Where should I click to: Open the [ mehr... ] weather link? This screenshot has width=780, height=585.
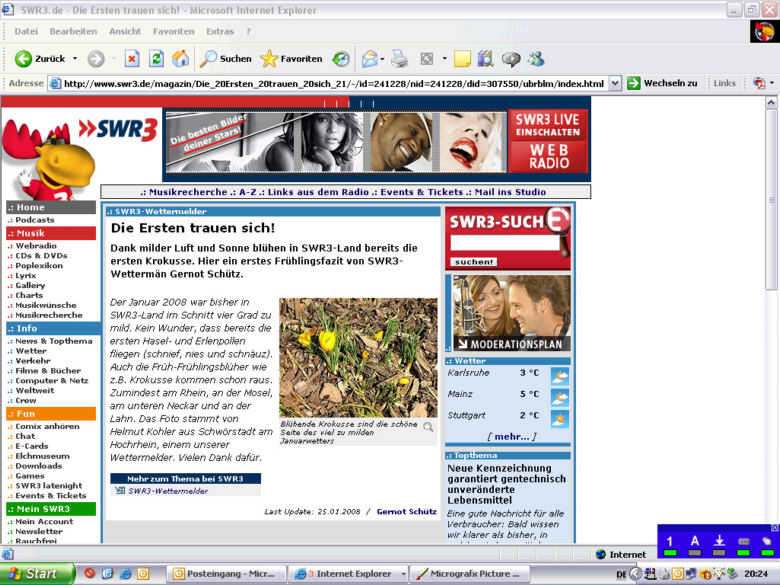pyautogui.click(x=511, y=436)
